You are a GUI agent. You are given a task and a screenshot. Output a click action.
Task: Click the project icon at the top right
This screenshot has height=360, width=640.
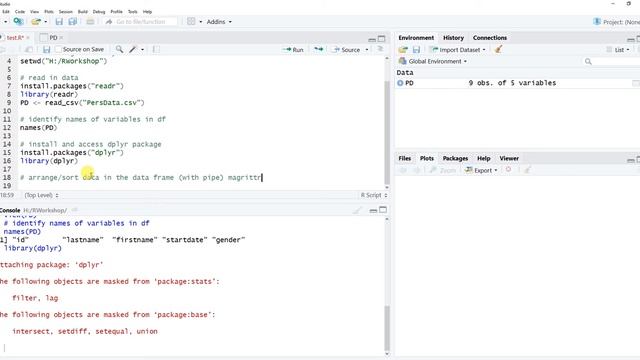(x=597, y=22)
